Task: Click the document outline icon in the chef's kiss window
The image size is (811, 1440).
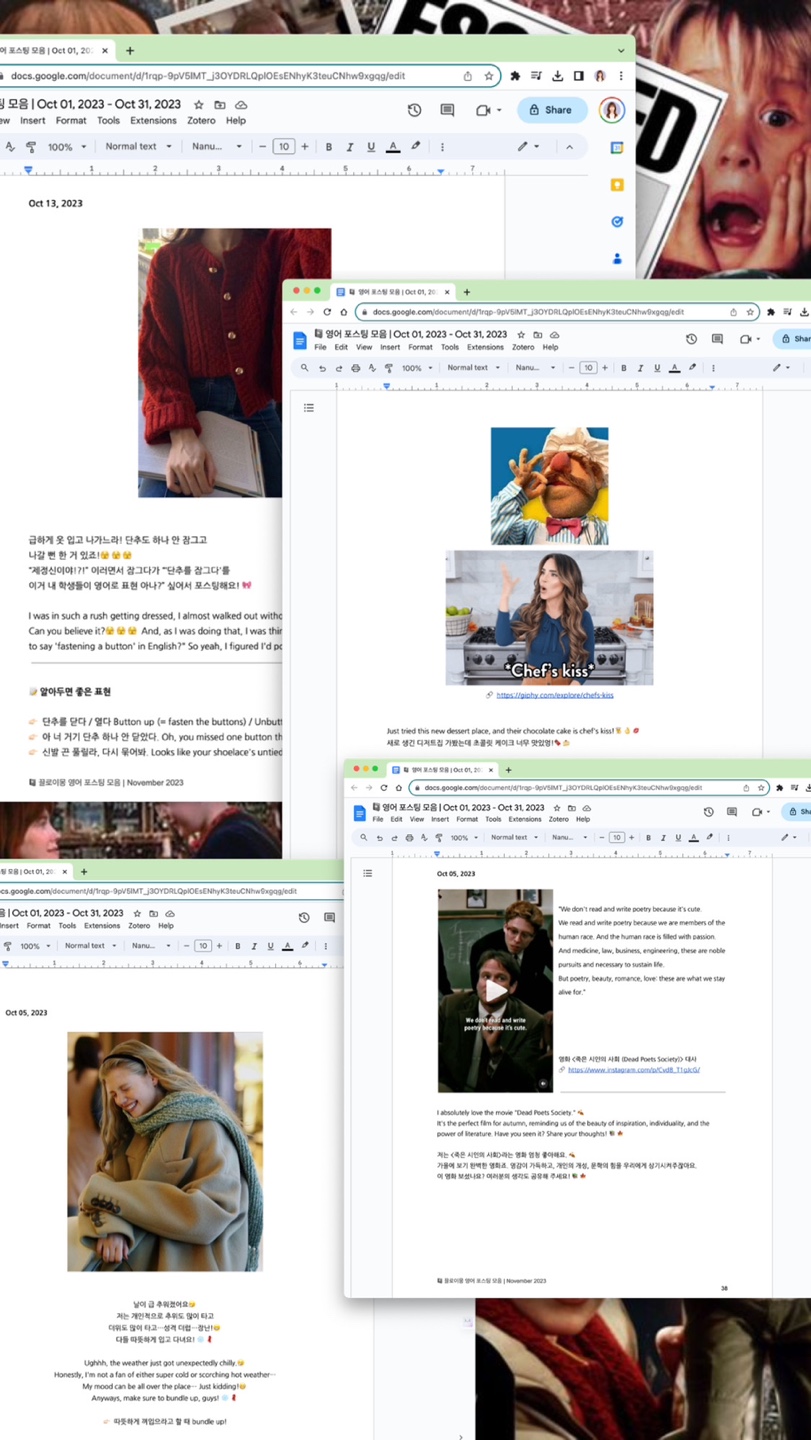Action: click(x=309, y=408)
